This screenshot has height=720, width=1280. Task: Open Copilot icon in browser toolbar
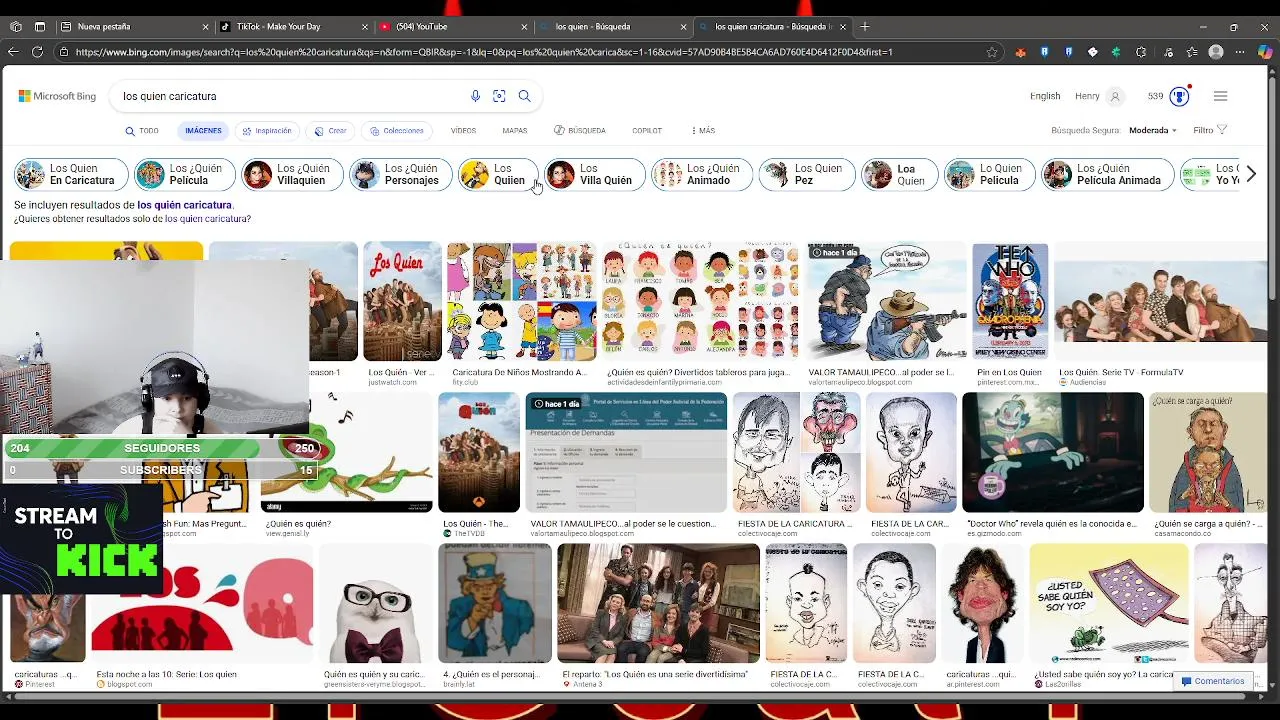pos(1265,52)
